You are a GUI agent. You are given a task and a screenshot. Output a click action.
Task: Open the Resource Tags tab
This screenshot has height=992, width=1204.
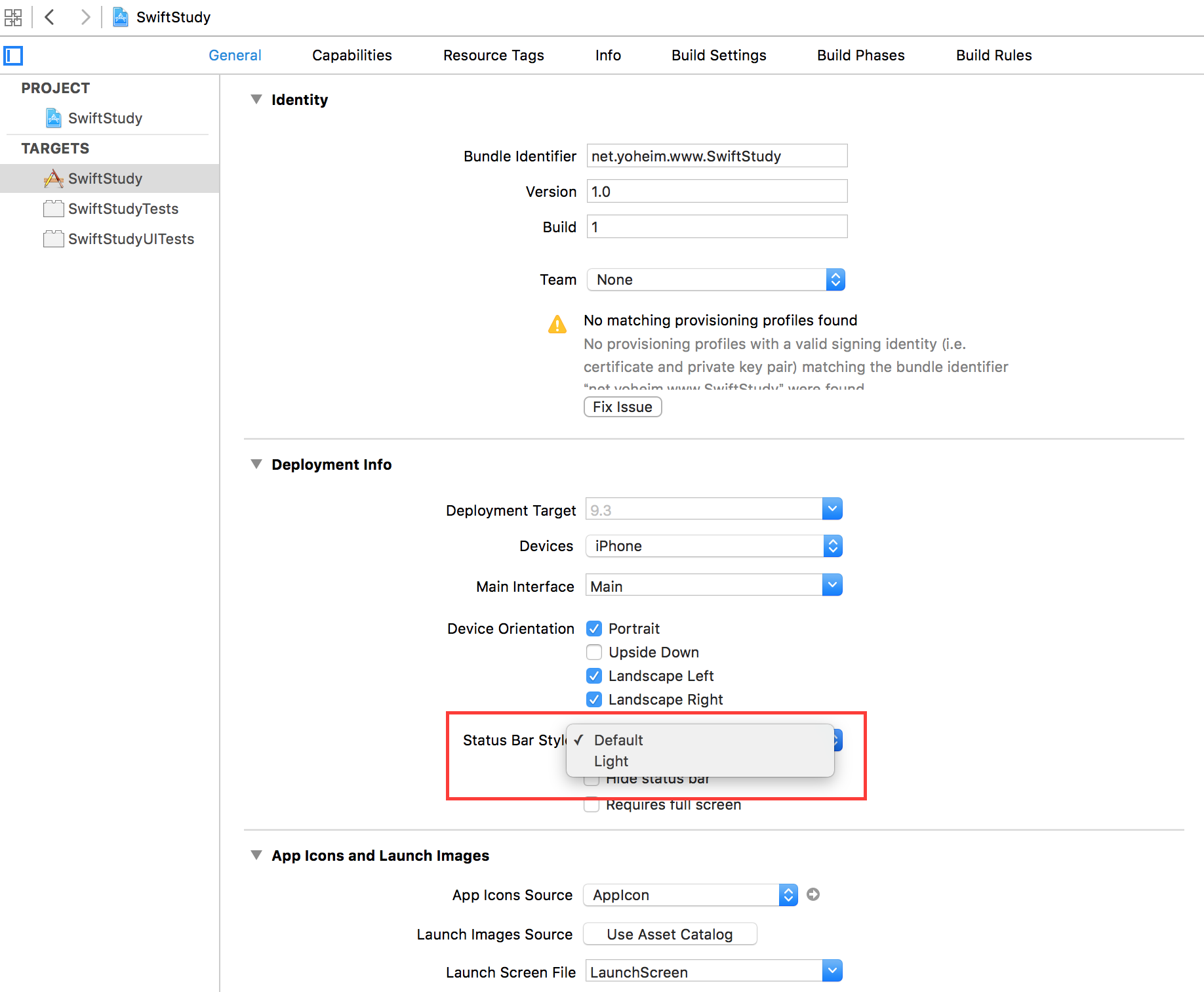pyautogui.click(x=494, y=55)
